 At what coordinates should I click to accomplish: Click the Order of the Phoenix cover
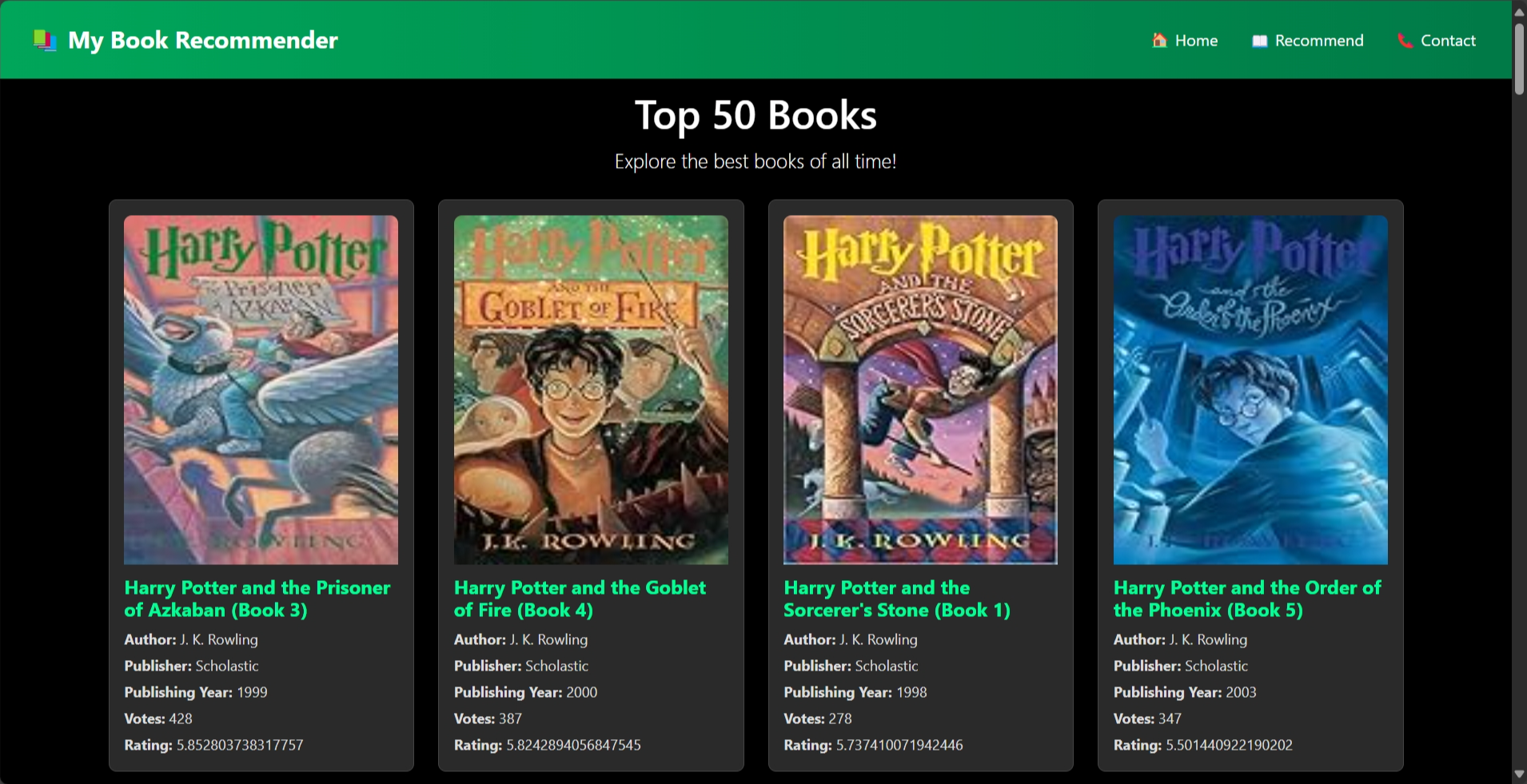(x=1250, y=389)
